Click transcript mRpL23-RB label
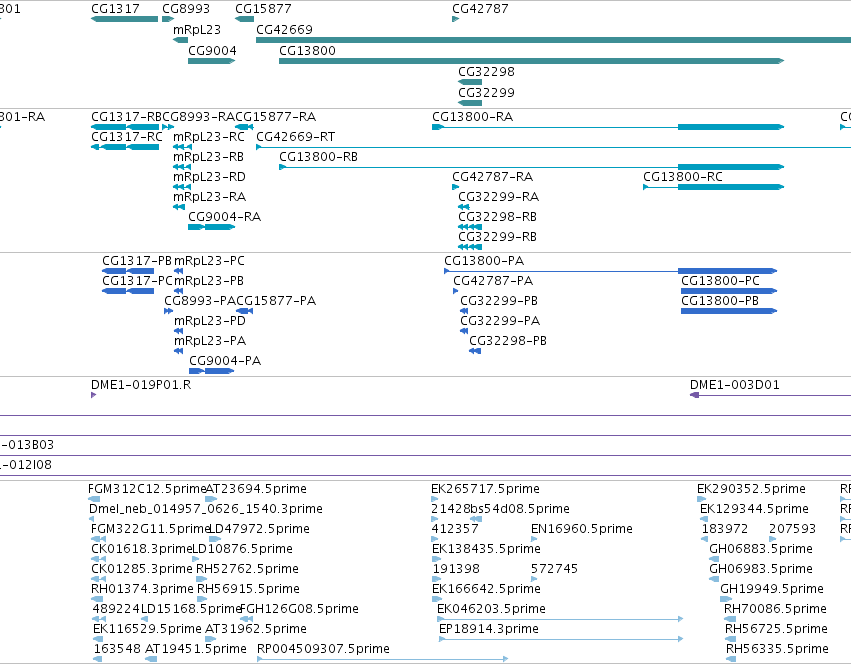851x664 pixels. [208, 157]
